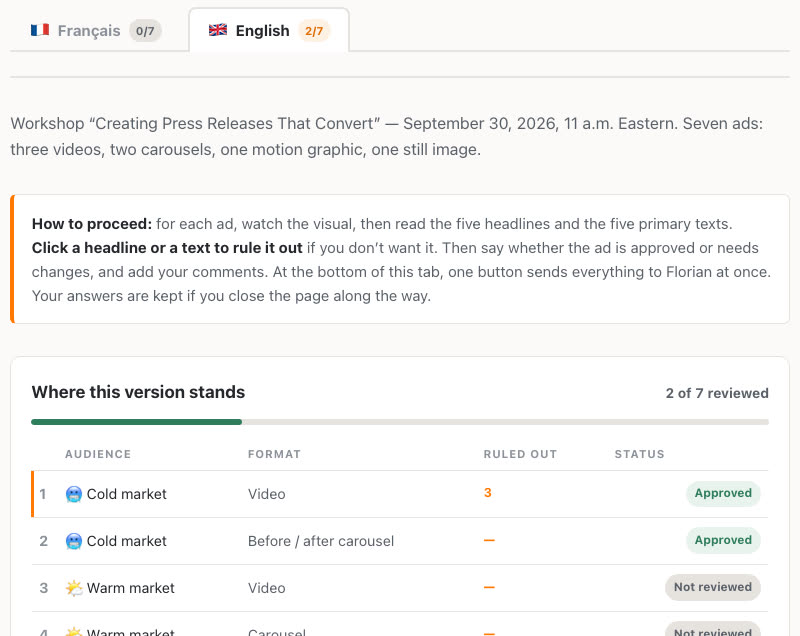Click the AUDIENCE column header
The height and width of the screenshot is (636, 800).
tap(98, 454)
